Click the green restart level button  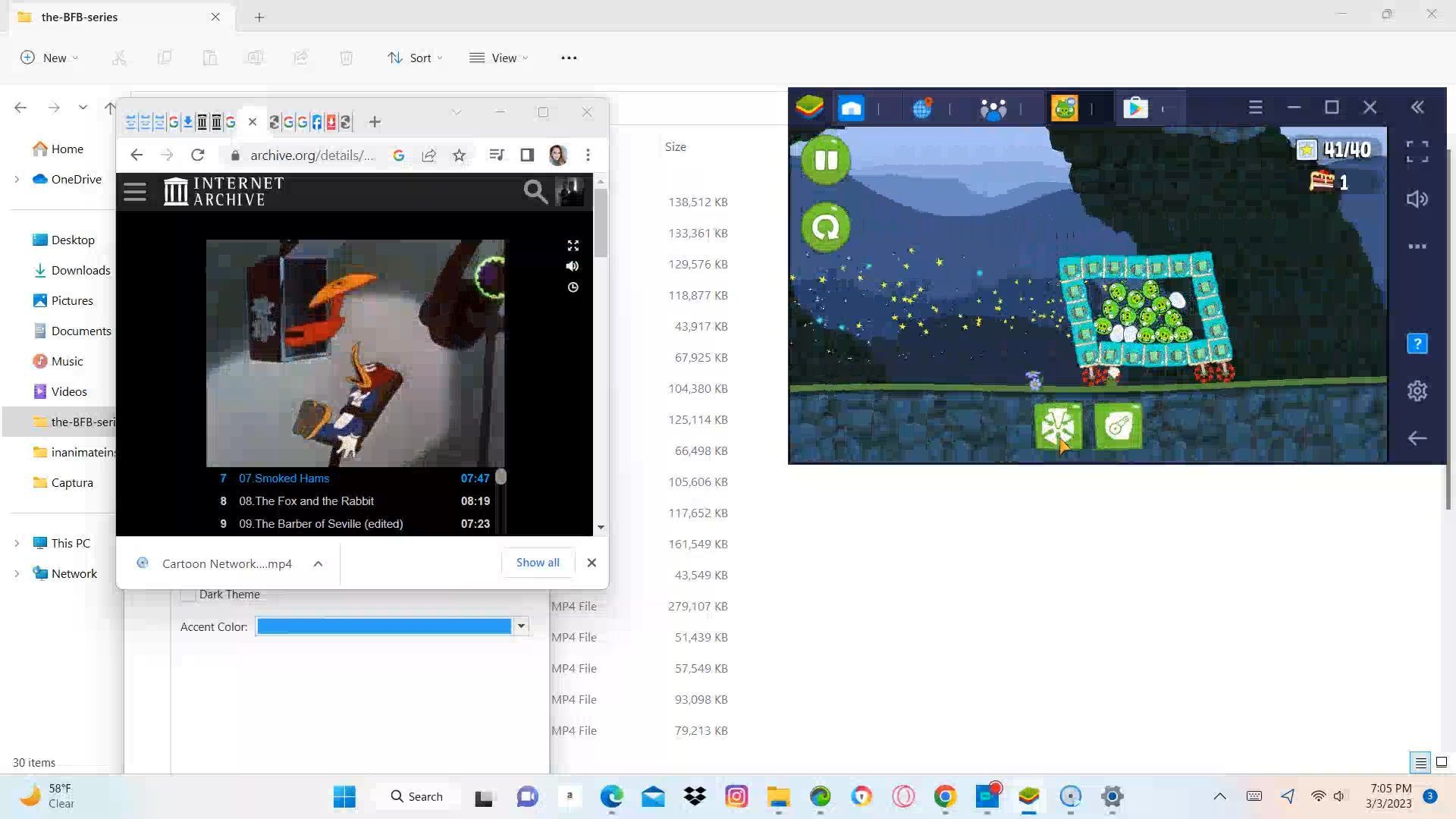[x=826, y=227]
